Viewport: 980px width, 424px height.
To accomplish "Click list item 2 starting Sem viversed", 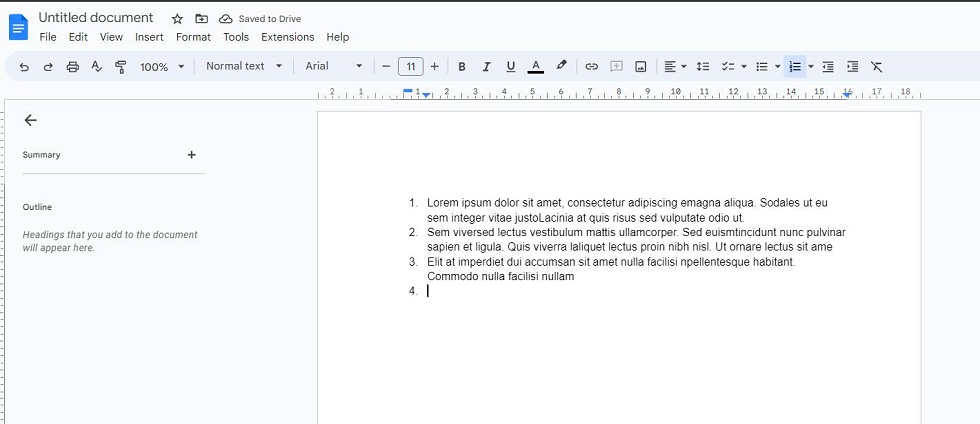I will tap(636, 240).
